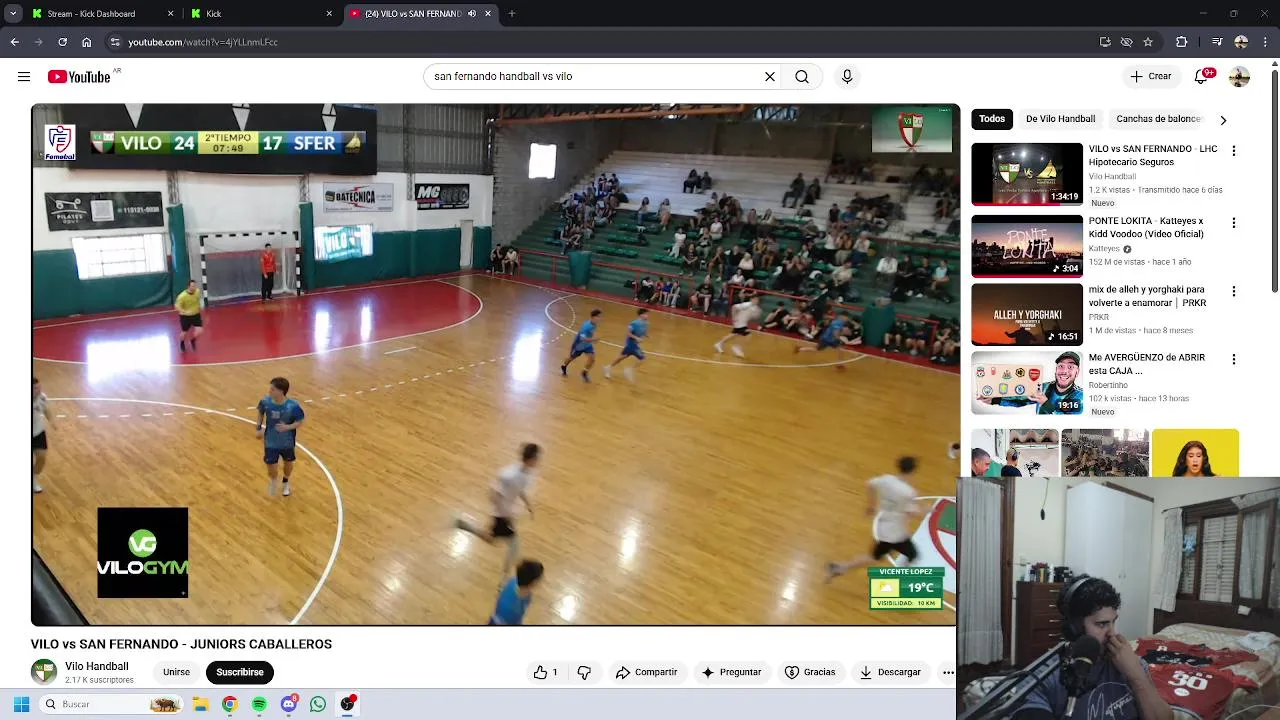The height and width of the screenshot is (720, 1280).
Task: Go to the YouTube home logo
Action: [x=79, y=77]
